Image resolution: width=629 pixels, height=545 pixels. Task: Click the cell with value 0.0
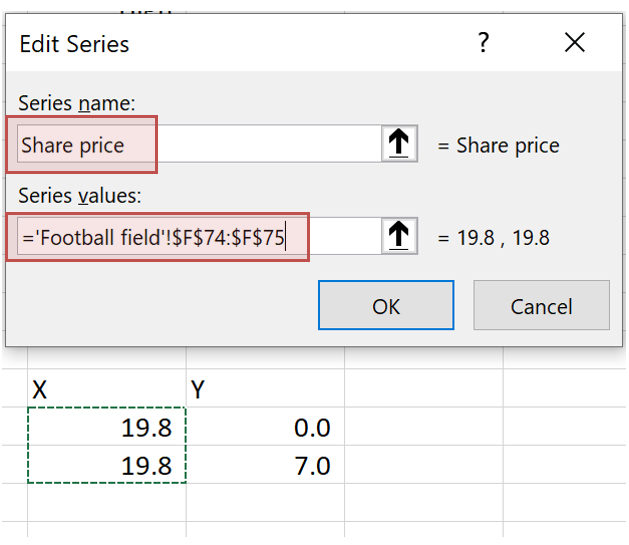click(265, 428)
